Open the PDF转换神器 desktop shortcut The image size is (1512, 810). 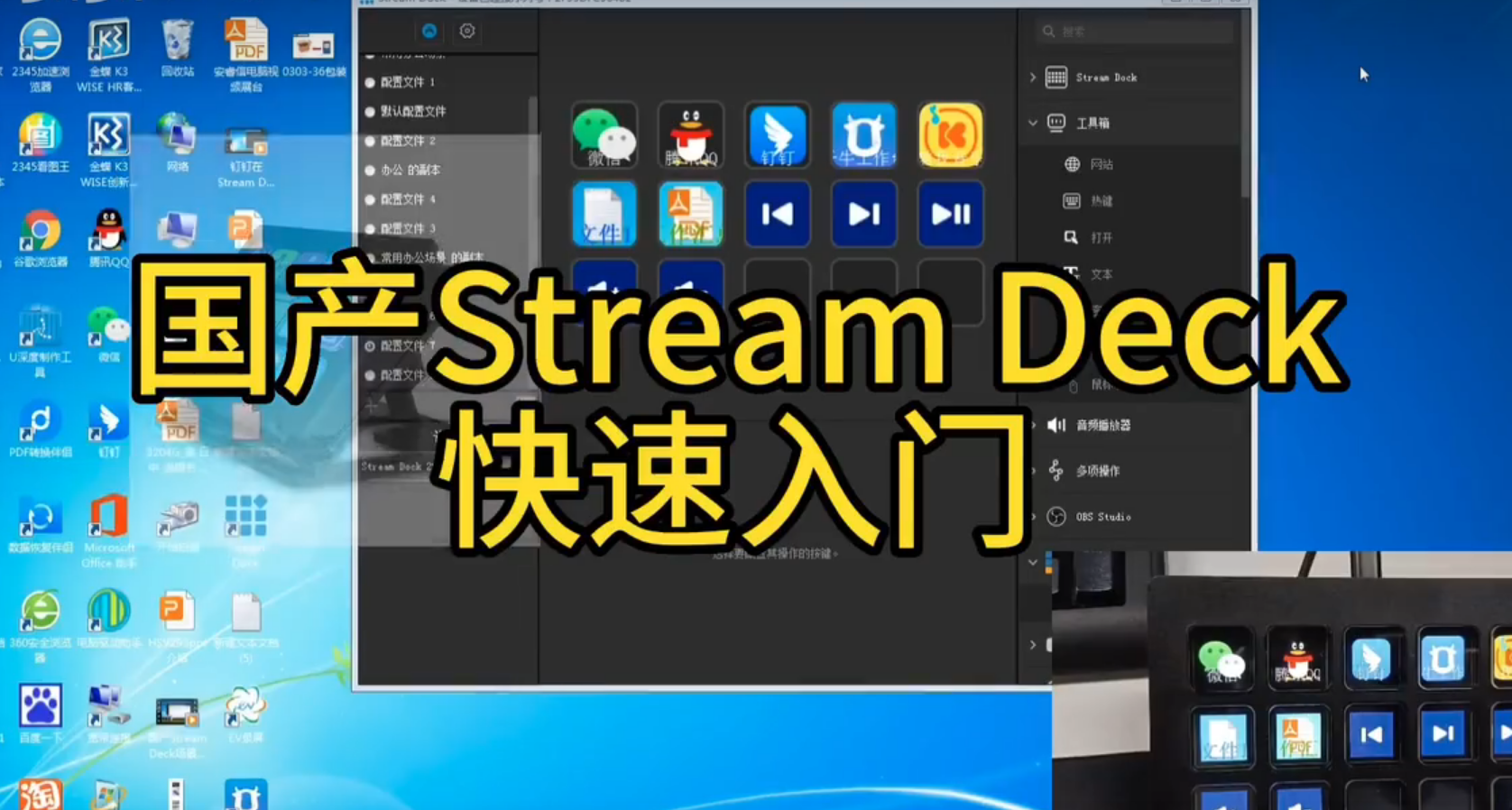pos(40,431)
